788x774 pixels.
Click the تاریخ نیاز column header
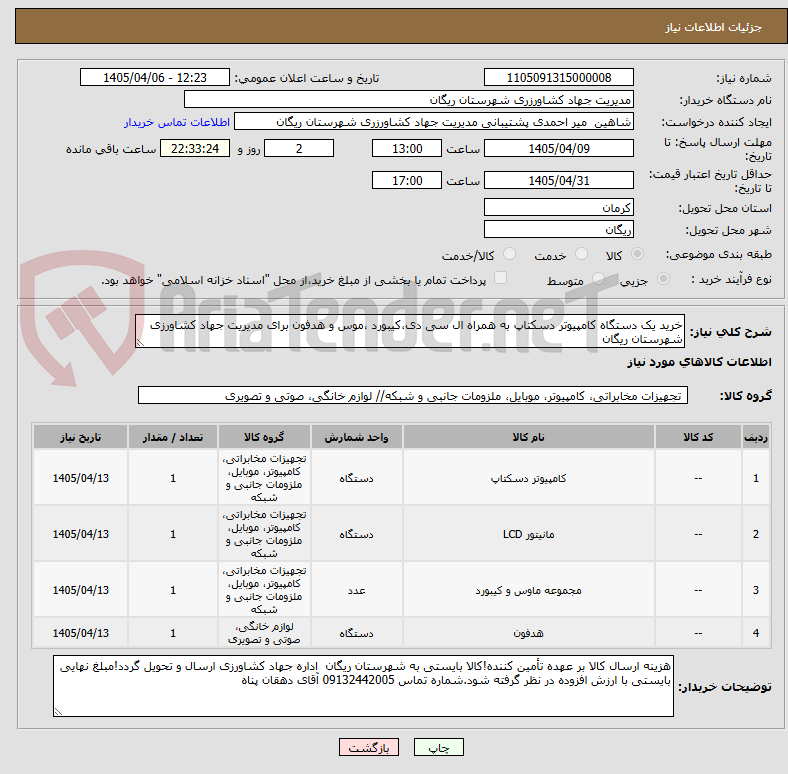pos(80,437)
